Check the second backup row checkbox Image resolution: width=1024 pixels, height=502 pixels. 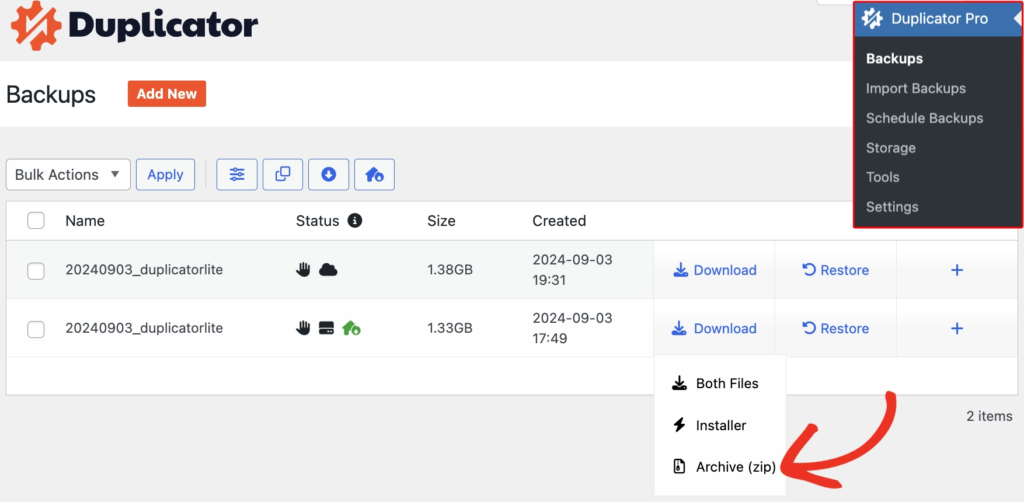36,328
